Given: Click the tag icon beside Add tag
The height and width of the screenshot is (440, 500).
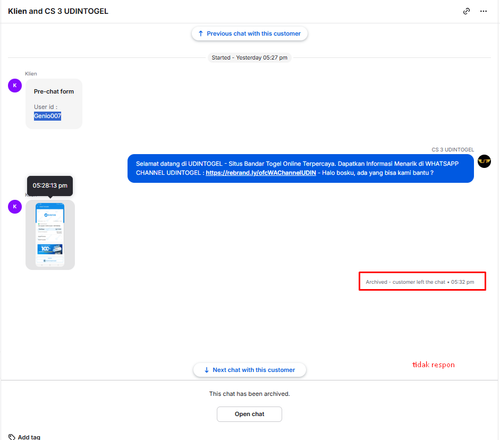Looking at the screenshot, I should 12,437.
